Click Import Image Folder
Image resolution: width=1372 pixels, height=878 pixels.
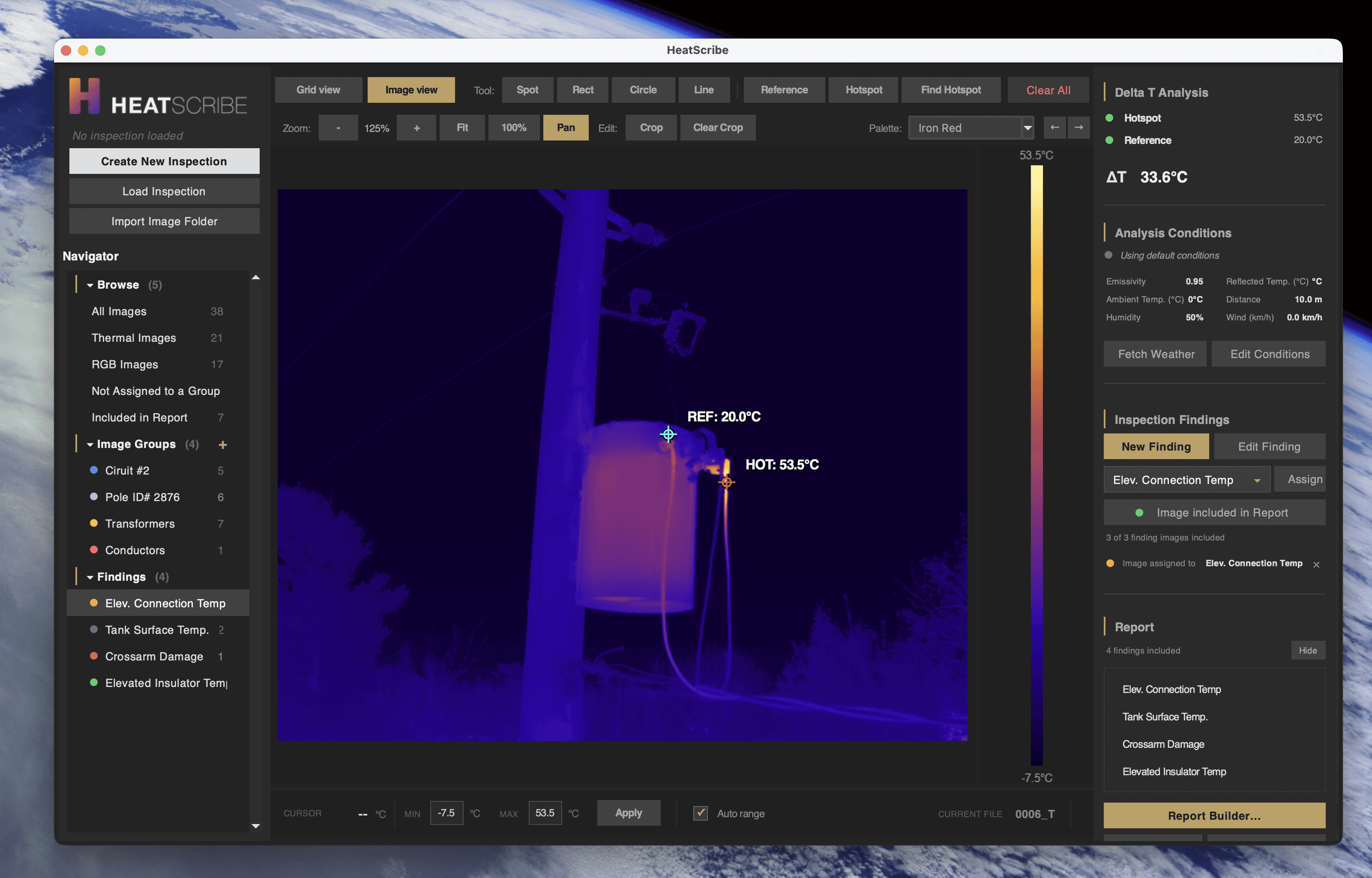point(164,221)
